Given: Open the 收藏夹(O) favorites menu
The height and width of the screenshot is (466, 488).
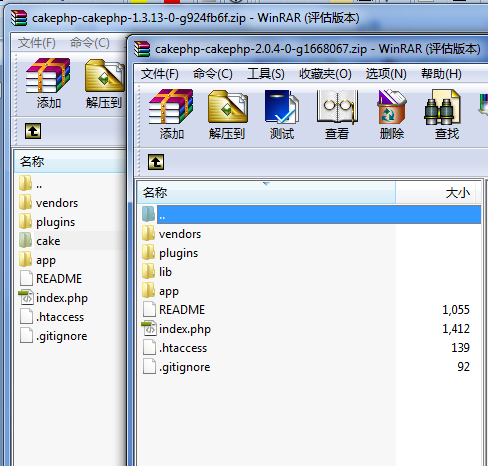Looking at the screenshot, I should (x=325, y=74).
